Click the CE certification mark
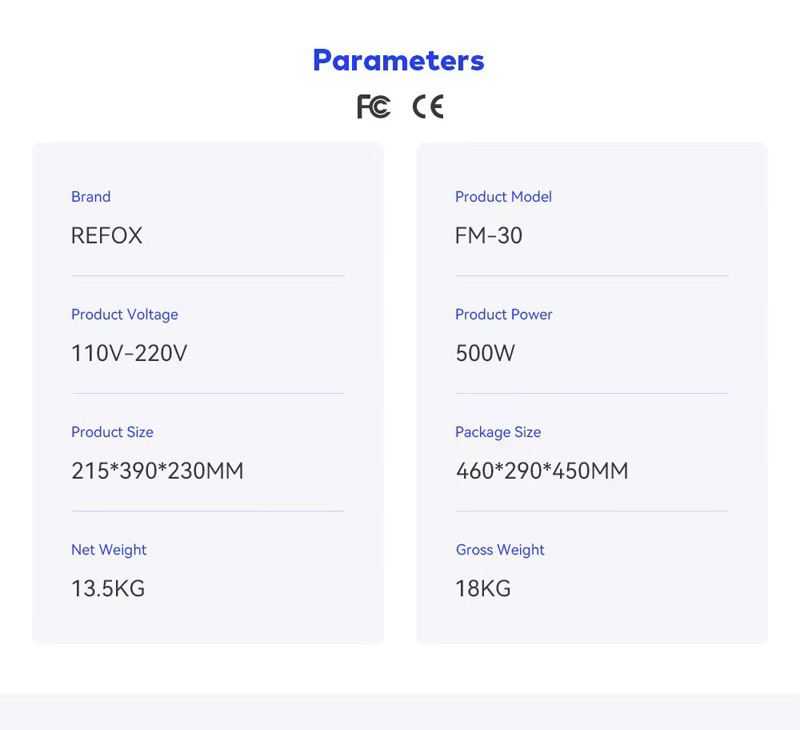 428,107
